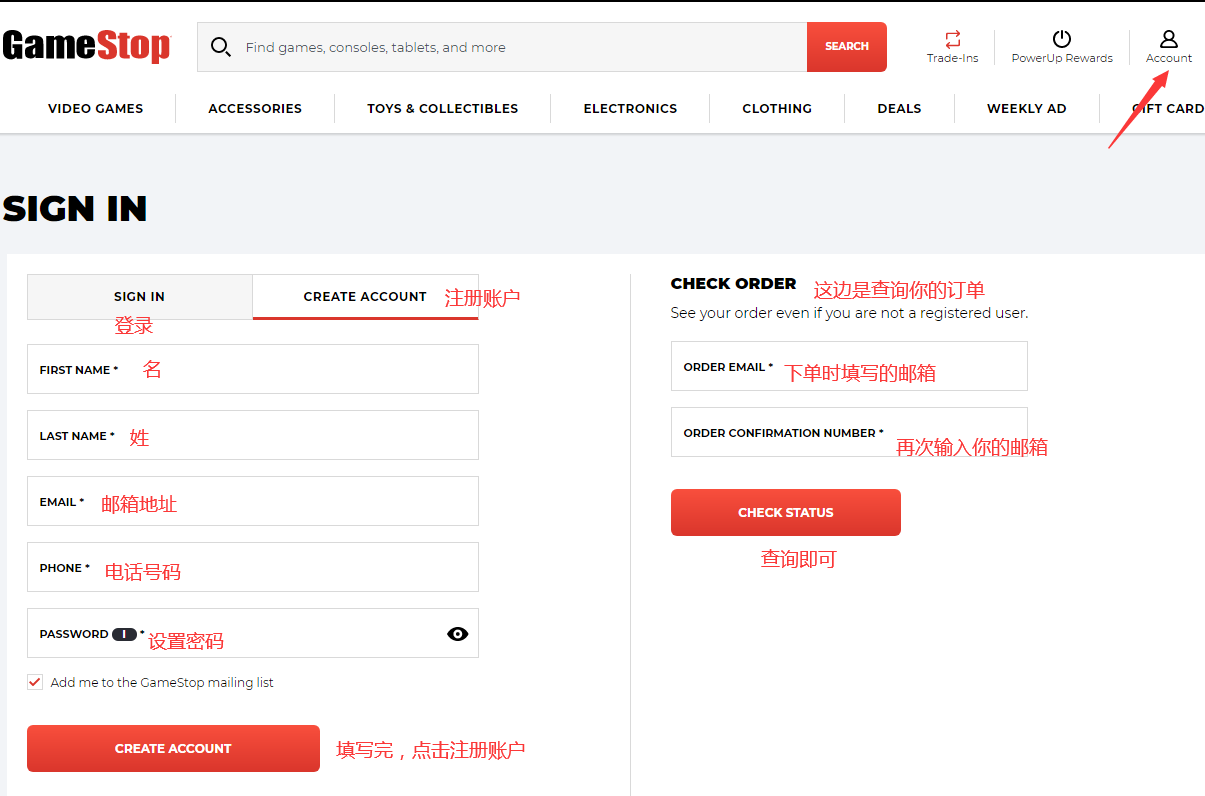Open the Electronics category menu

pos(630,108)
